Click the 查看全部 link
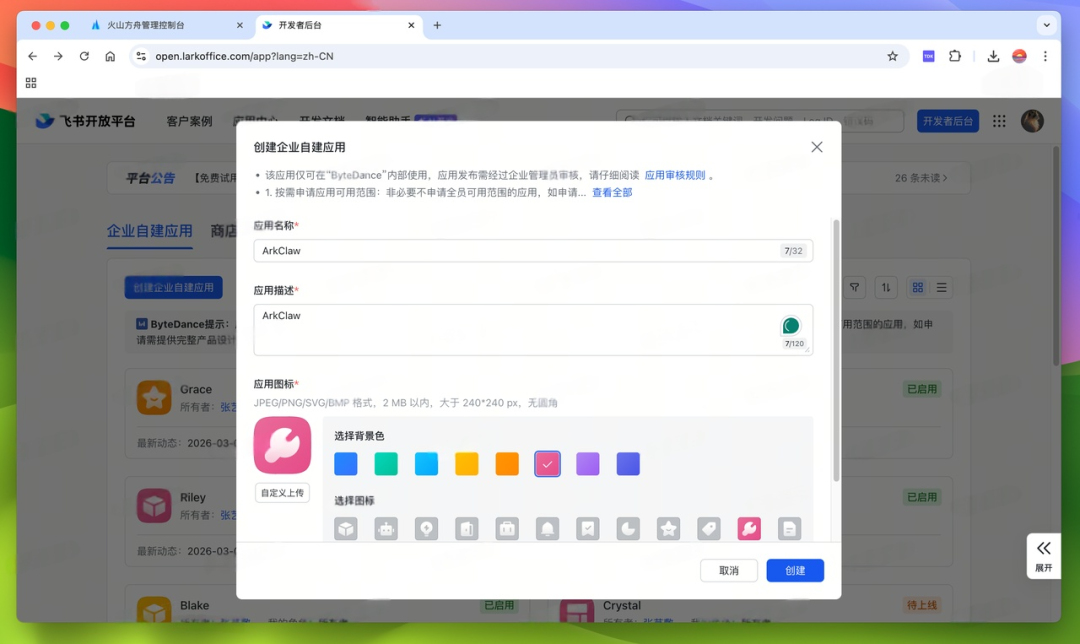Viewport: 1080px width, 644px height. pos(612,192)
